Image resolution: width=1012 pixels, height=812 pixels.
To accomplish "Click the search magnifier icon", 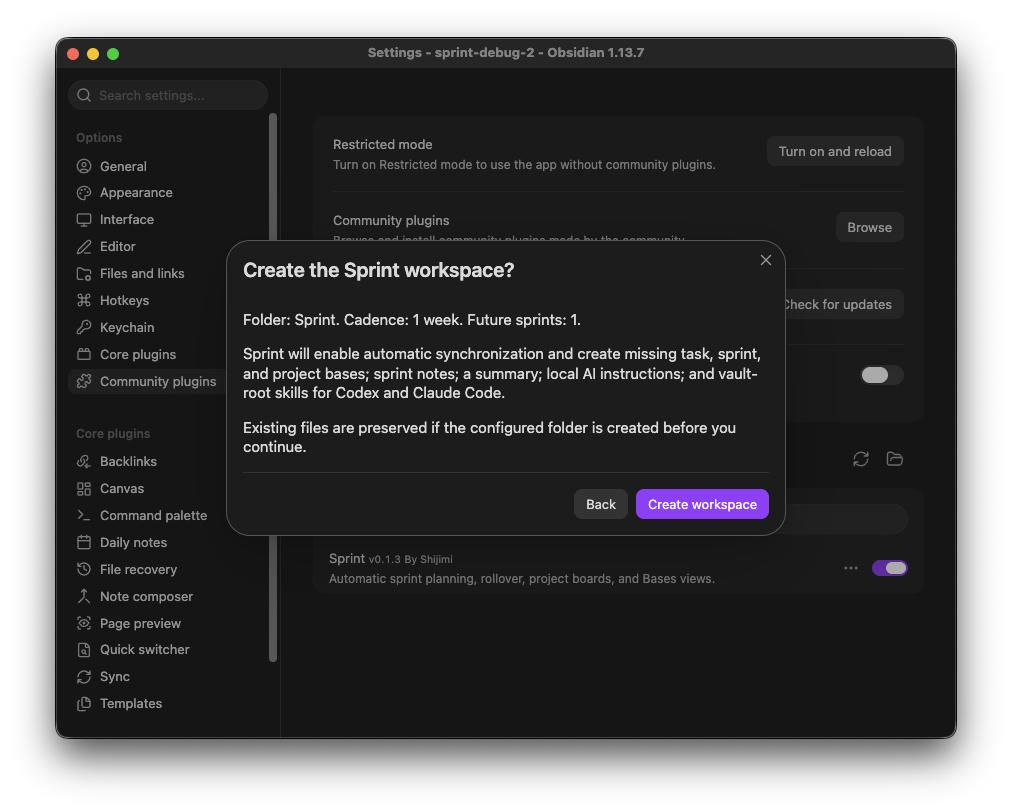I will coord(84,96).
